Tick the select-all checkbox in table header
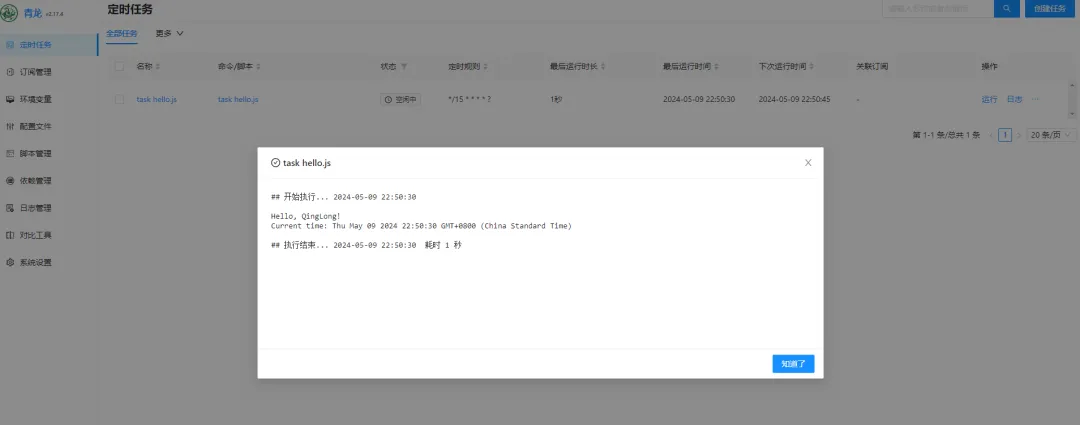Image resolution: width=1080 pixels, height=425 pixels. pos(120,67)
